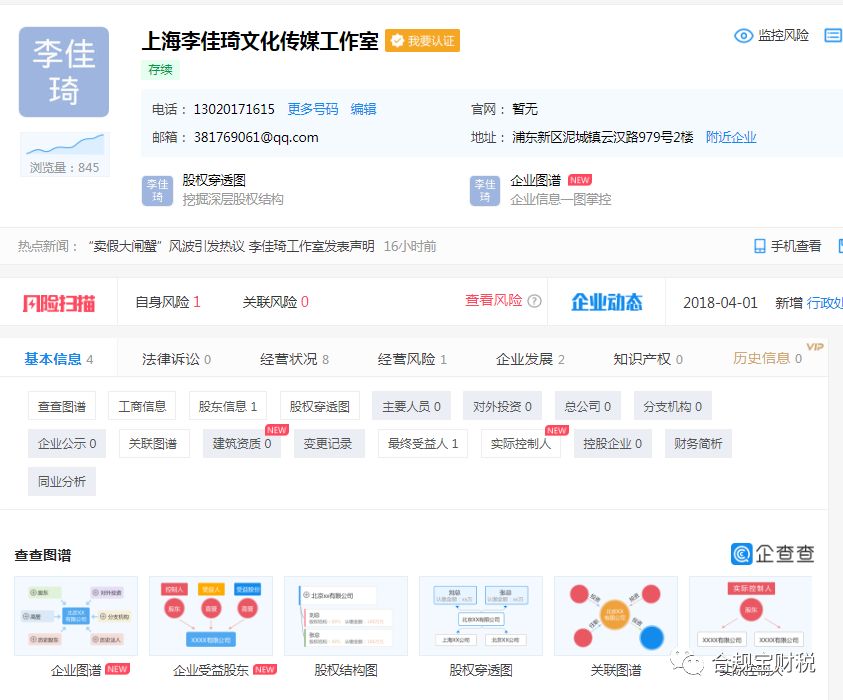Image resolution: width=843 pixels, height=700 pixels.
Task: Click the 最终受益人 button
Action: click(x=422, y=442)
